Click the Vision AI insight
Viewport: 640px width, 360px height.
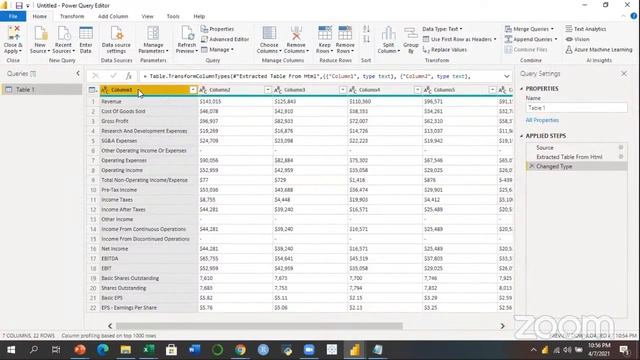pos(578,39)
